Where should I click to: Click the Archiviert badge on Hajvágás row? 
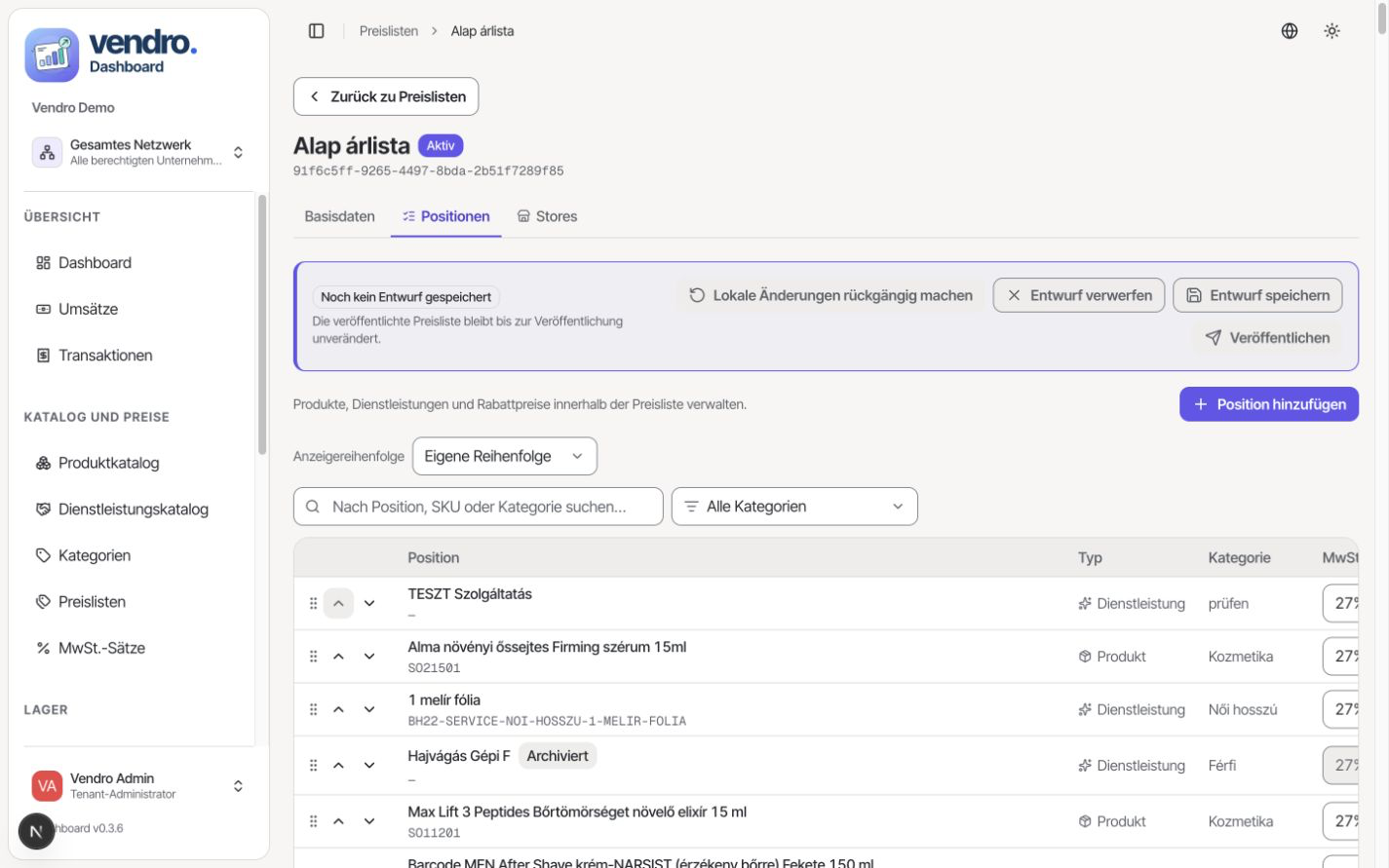557,756
